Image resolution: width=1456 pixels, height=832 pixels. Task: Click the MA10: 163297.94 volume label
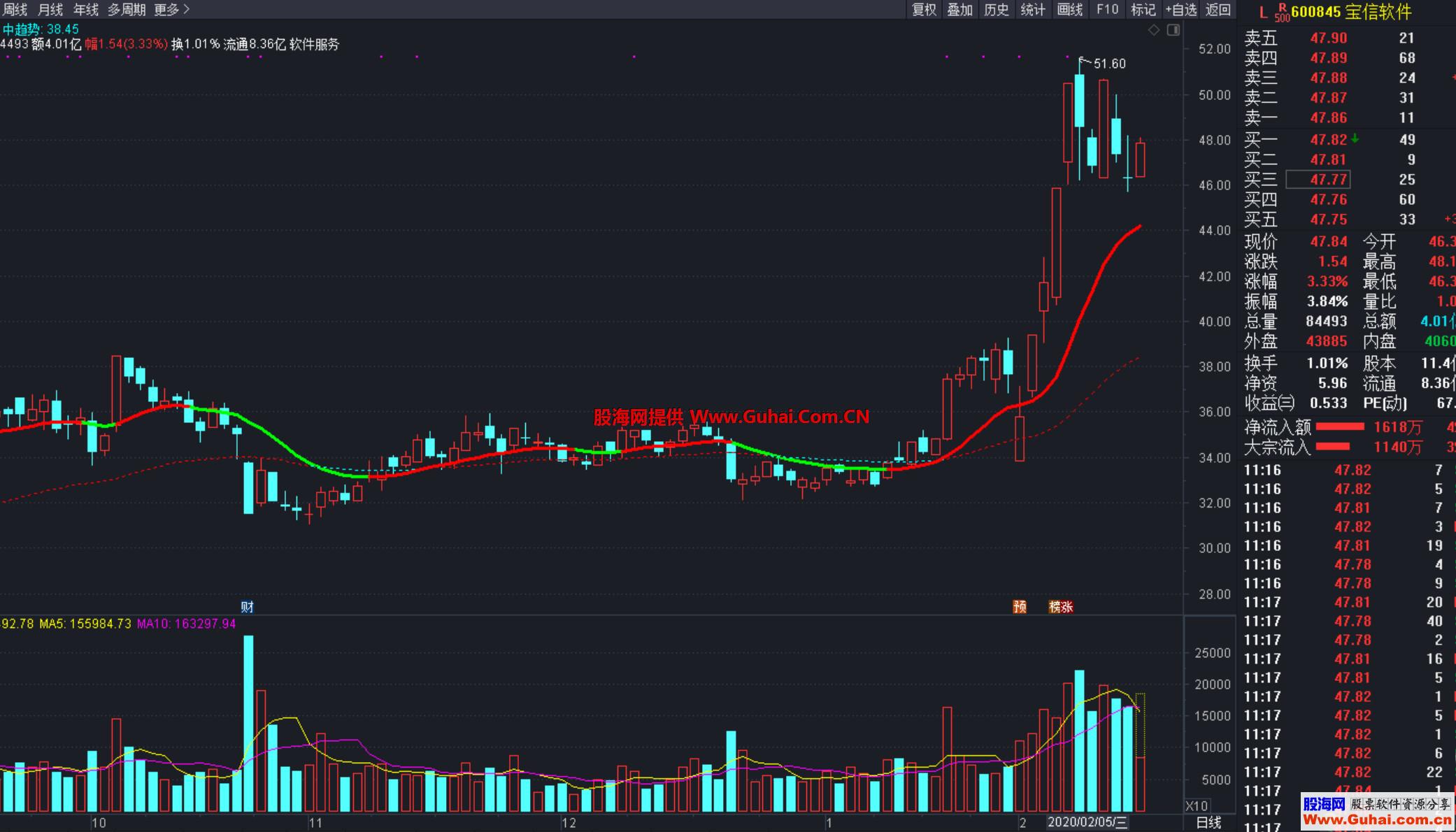(x=186, y=623)
